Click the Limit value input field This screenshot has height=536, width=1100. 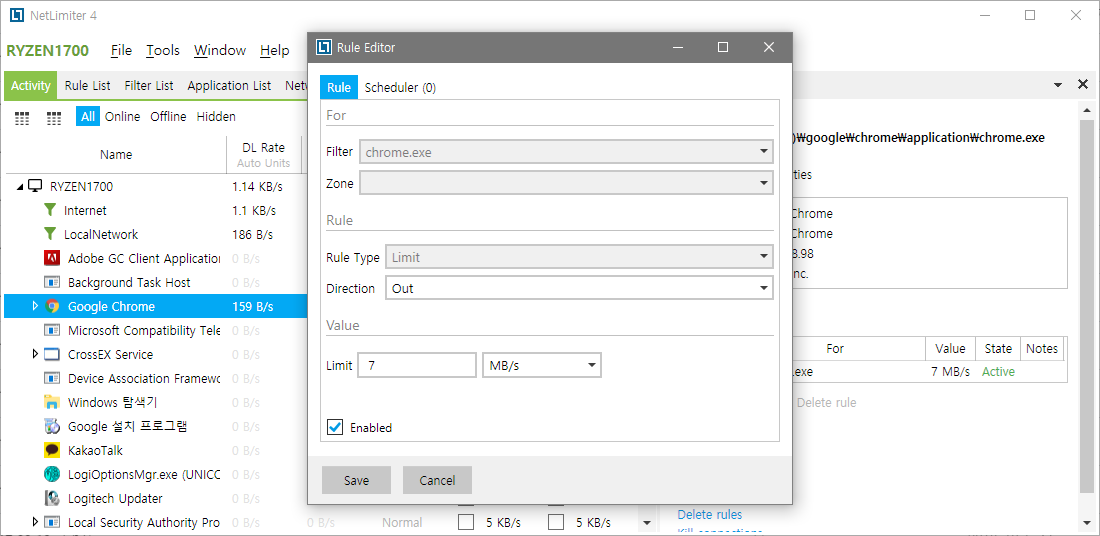417,365
